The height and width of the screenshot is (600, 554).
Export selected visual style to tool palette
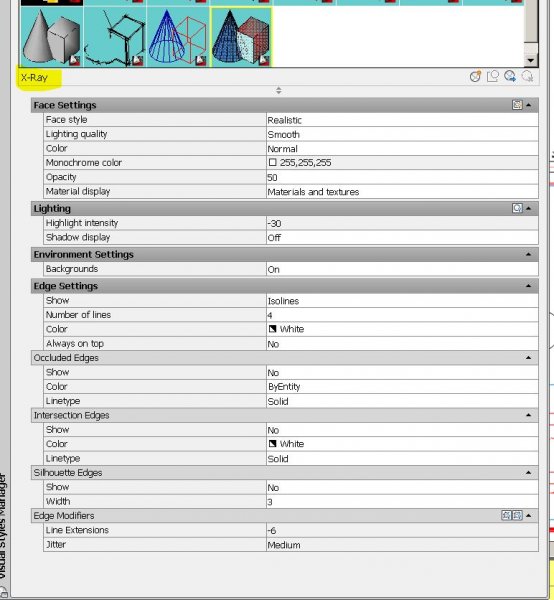click(x=510, y=77)
